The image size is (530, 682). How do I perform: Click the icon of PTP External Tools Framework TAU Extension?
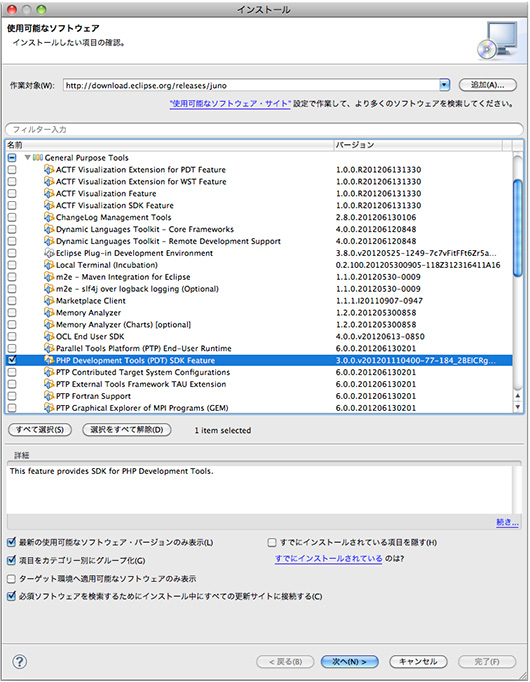click(49, 384)
